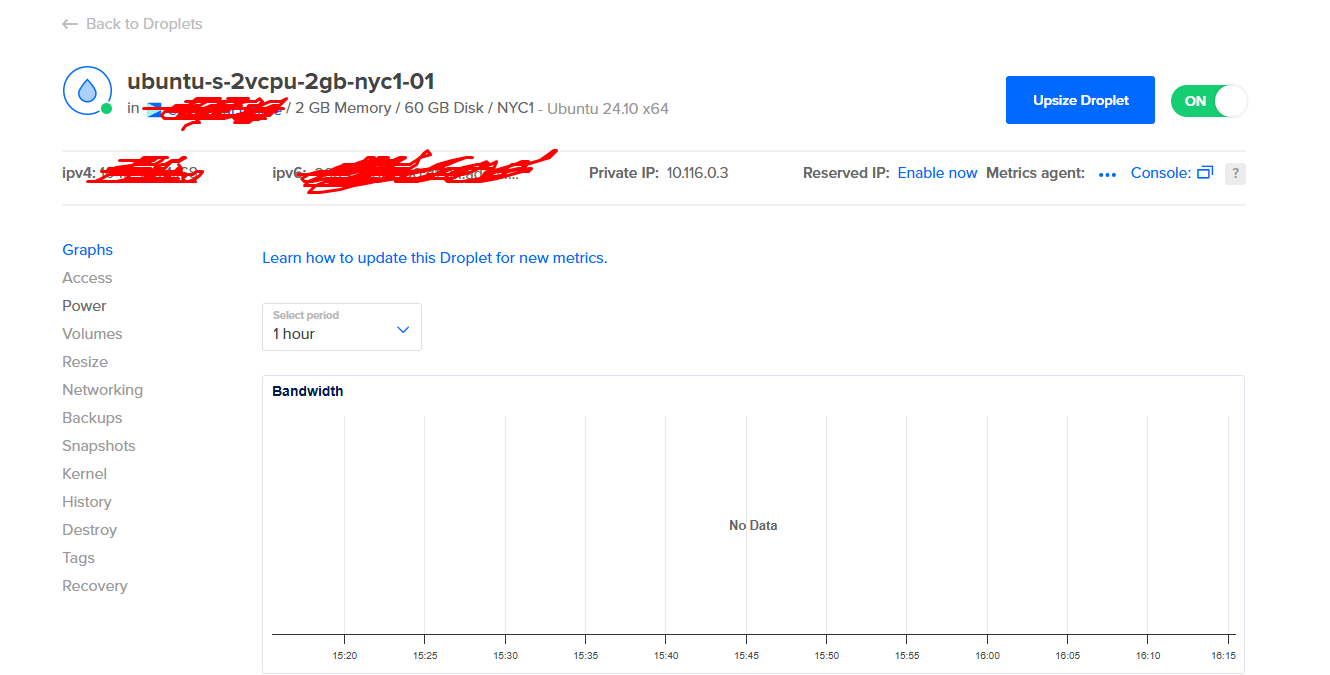The height and width of the screenshot is (675, 1330).
Task: Open the Access sidebar section
Action: [87, 278]
